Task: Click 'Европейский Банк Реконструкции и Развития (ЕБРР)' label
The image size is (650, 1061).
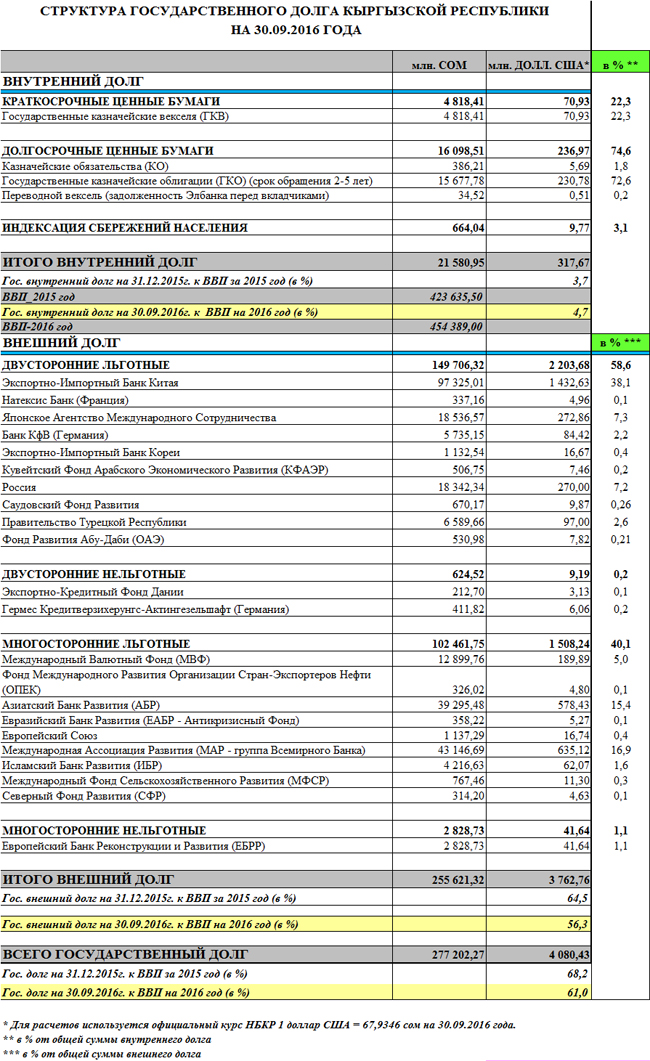Action: (x=133, y=846)
